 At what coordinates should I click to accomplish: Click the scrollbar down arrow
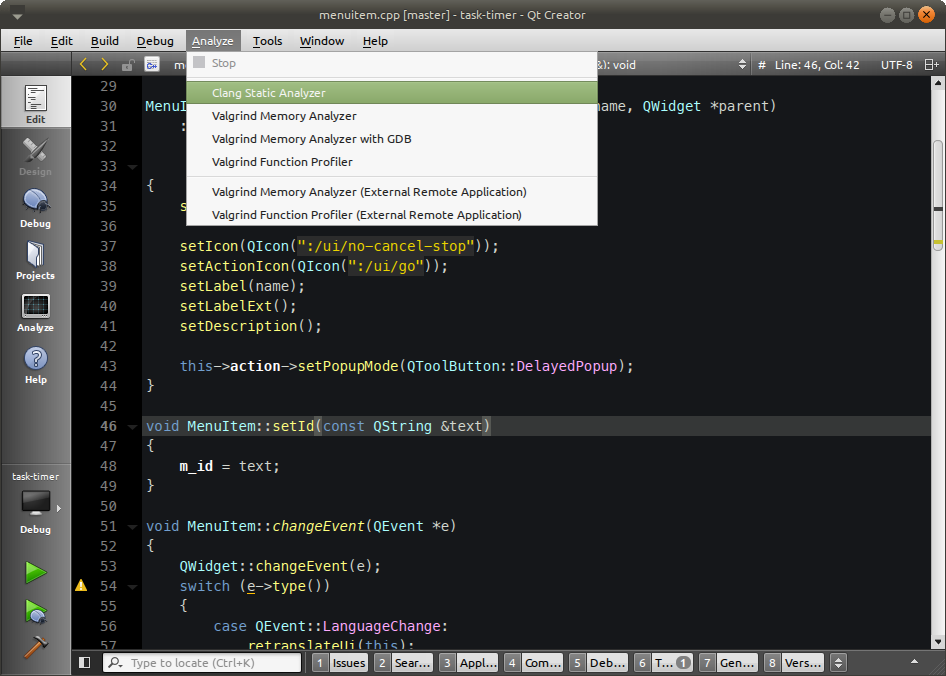[938, 642]
